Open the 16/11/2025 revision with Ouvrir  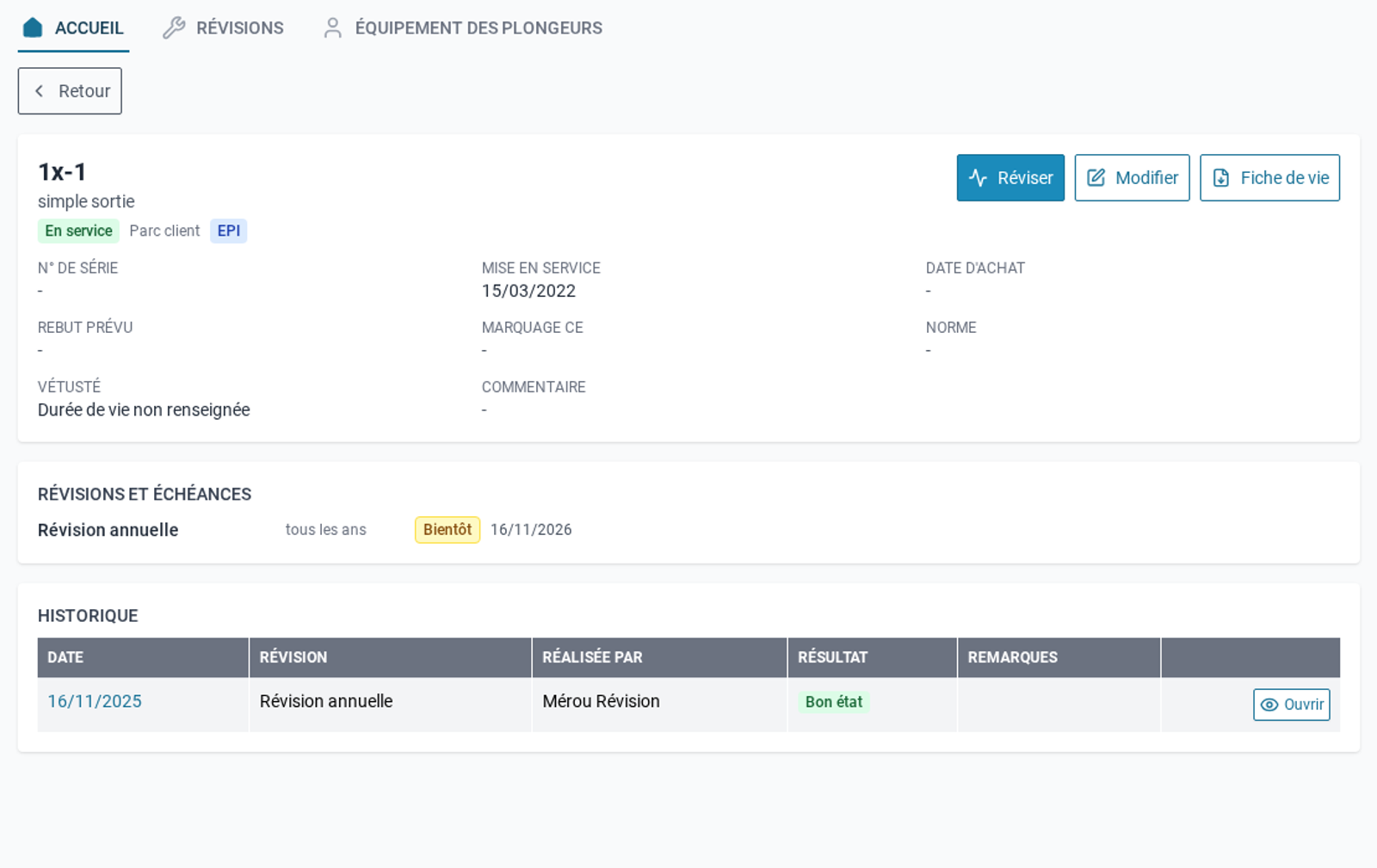[x=1291, y=705]
